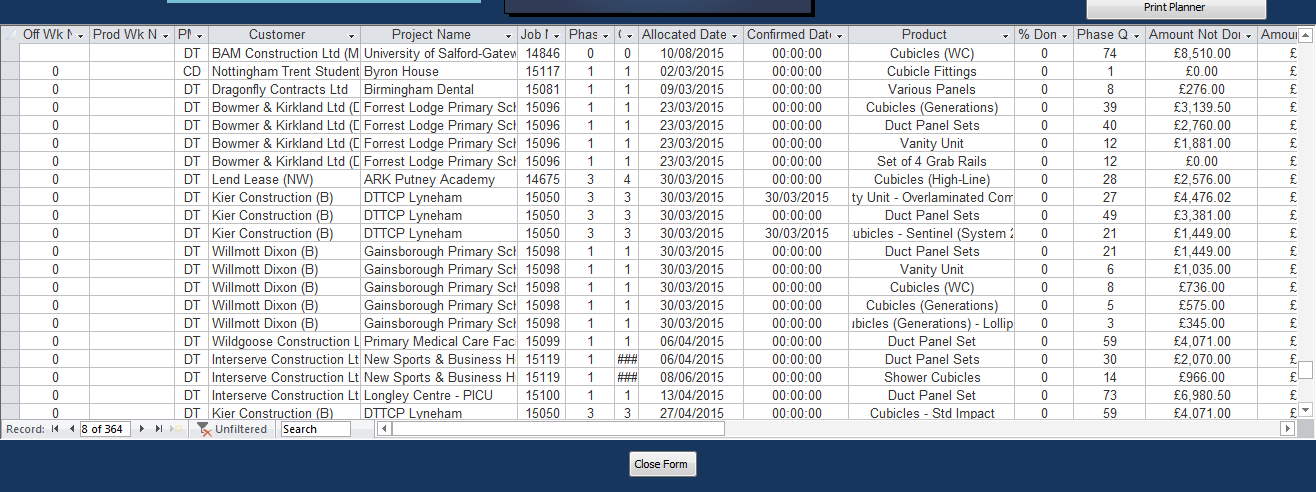Open the Amount Not Done column filter dropdown
1316x492 pixels.
[x=1248, y=35]
